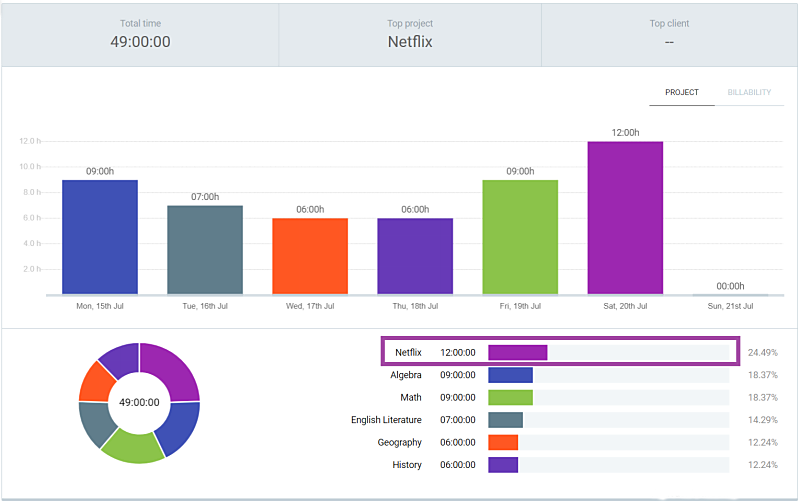The width and height of the screenshot is (800, 502).
Task: Click the Math green progress bar
Action: tap(511, 397)
